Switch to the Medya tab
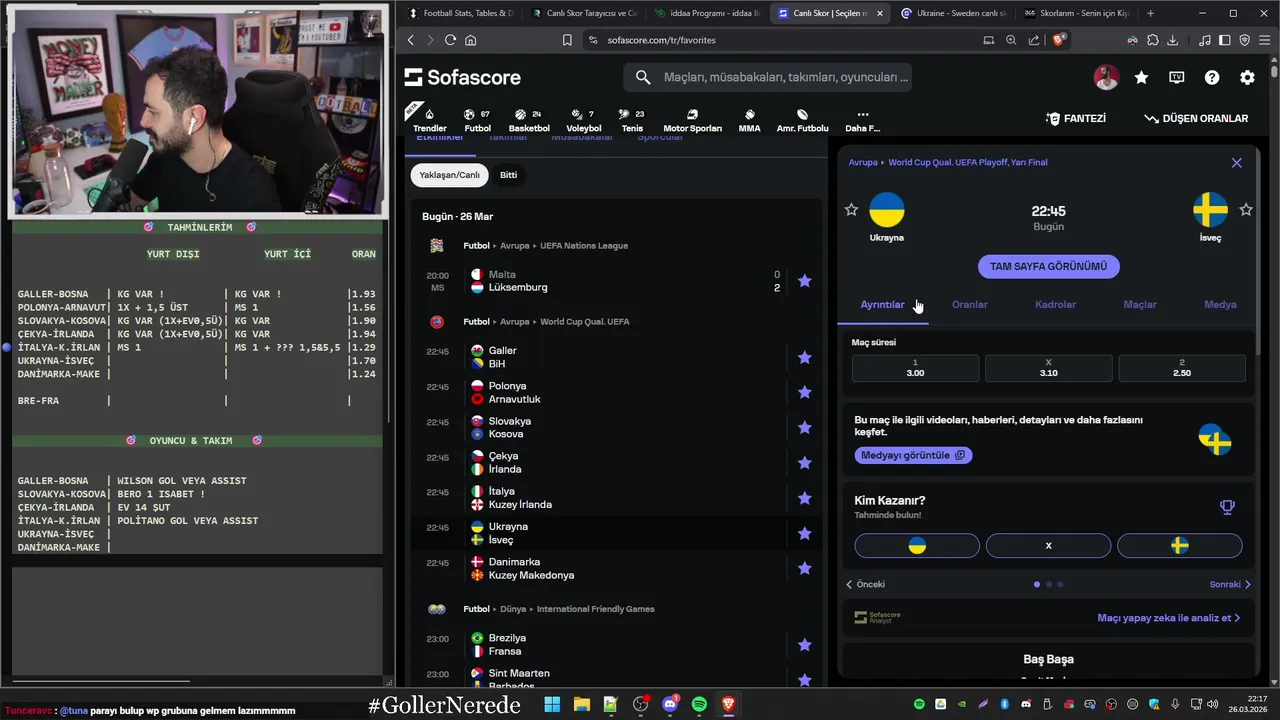This screenshot has height=720, width=1280. pyautogui.click(x=1220, y=304)
